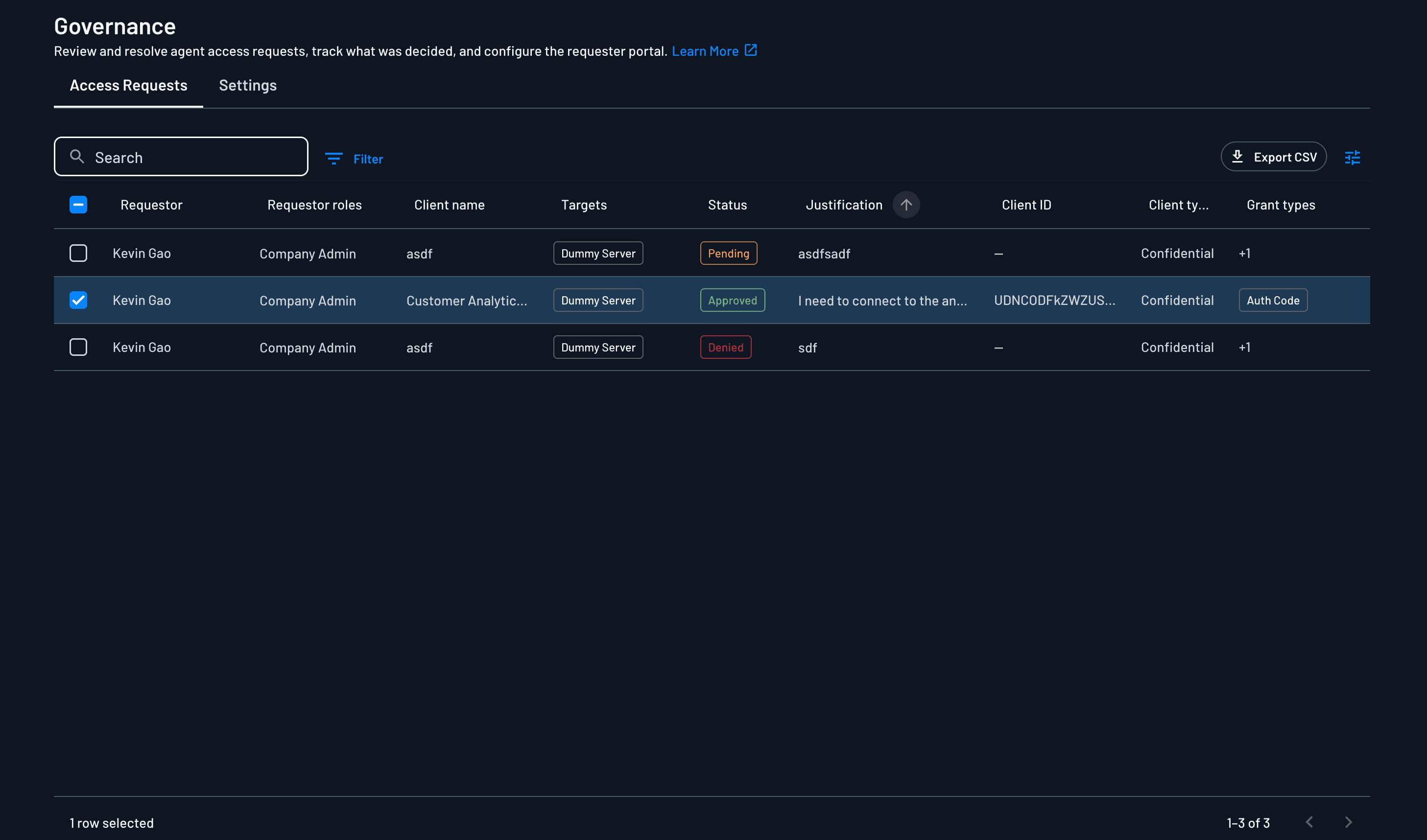Click Customer Analytic... client name cell
The height and width of the screenshot is (840, 1427).
point(467,301)
